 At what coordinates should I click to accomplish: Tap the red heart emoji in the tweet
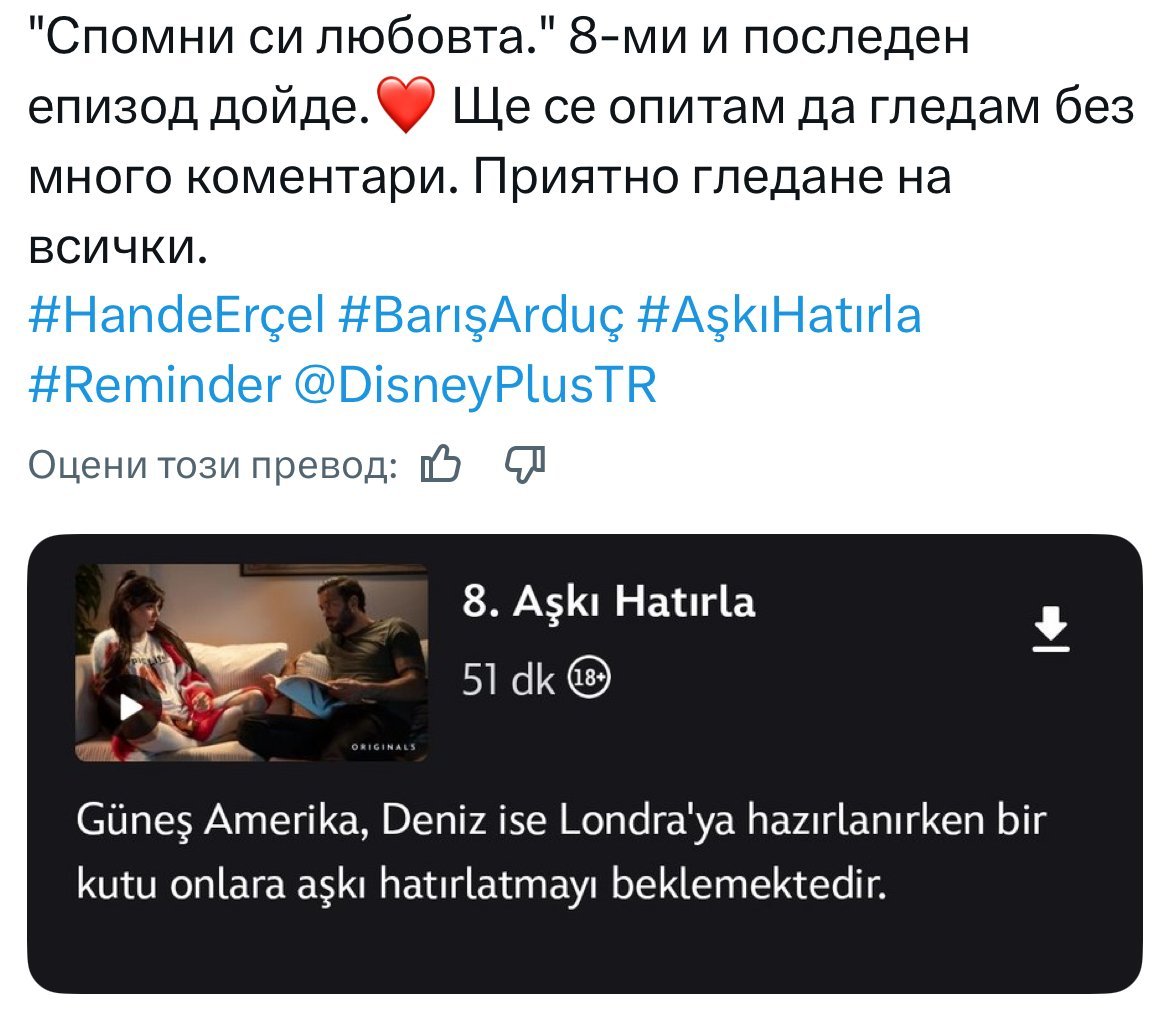click(x=405, y=105)
